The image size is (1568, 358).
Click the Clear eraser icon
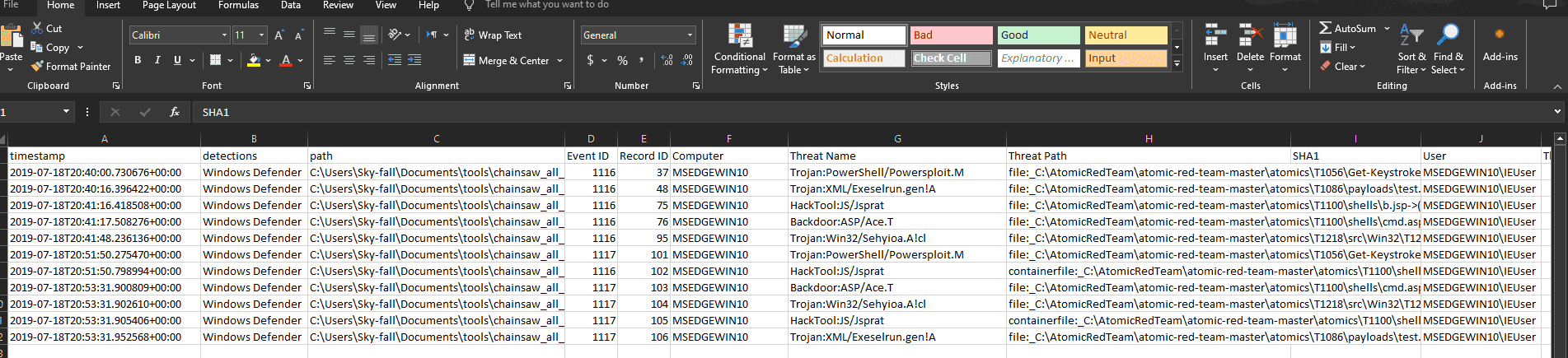[x=1326, y=67]
